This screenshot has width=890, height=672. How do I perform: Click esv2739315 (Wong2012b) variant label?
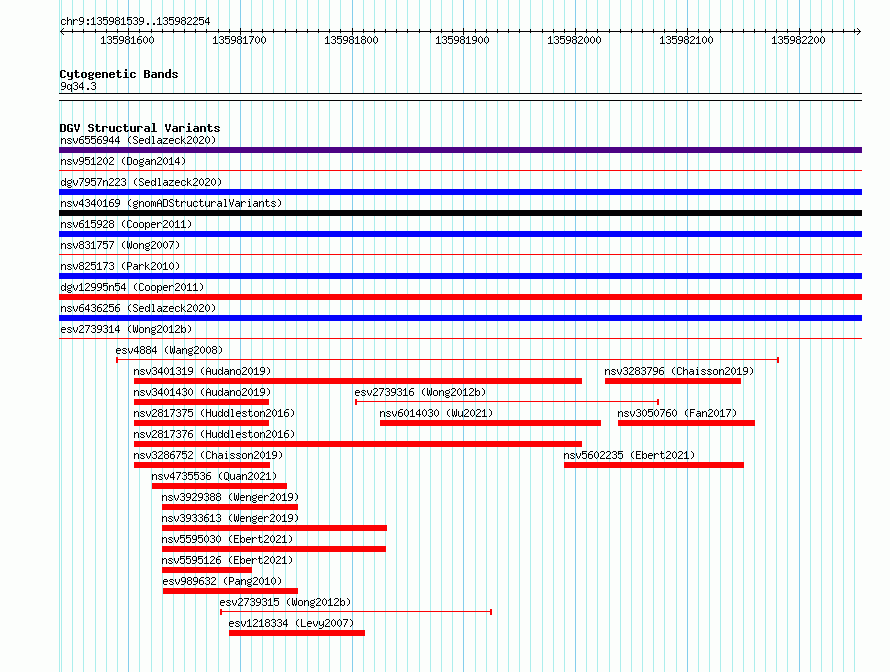pos(285,602)
